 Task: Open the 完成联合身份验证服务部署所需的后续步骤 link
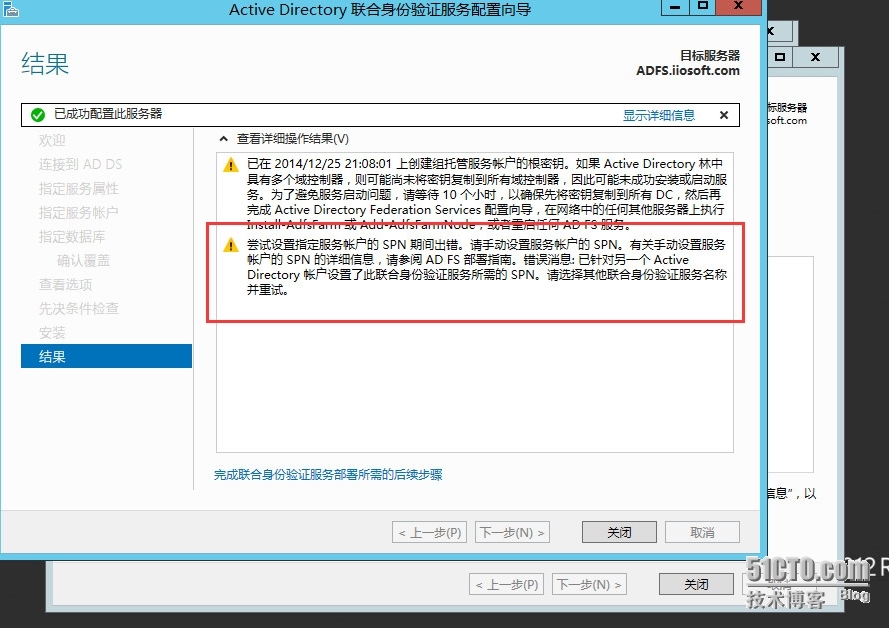point(328,474)
